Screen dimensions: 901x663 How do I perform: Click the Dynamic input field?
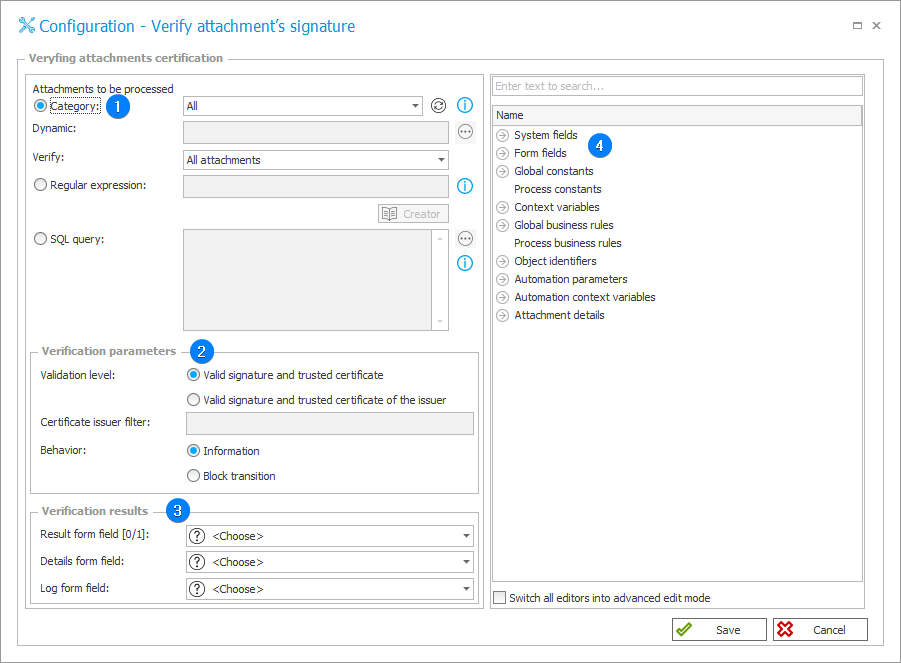point(315,132)
